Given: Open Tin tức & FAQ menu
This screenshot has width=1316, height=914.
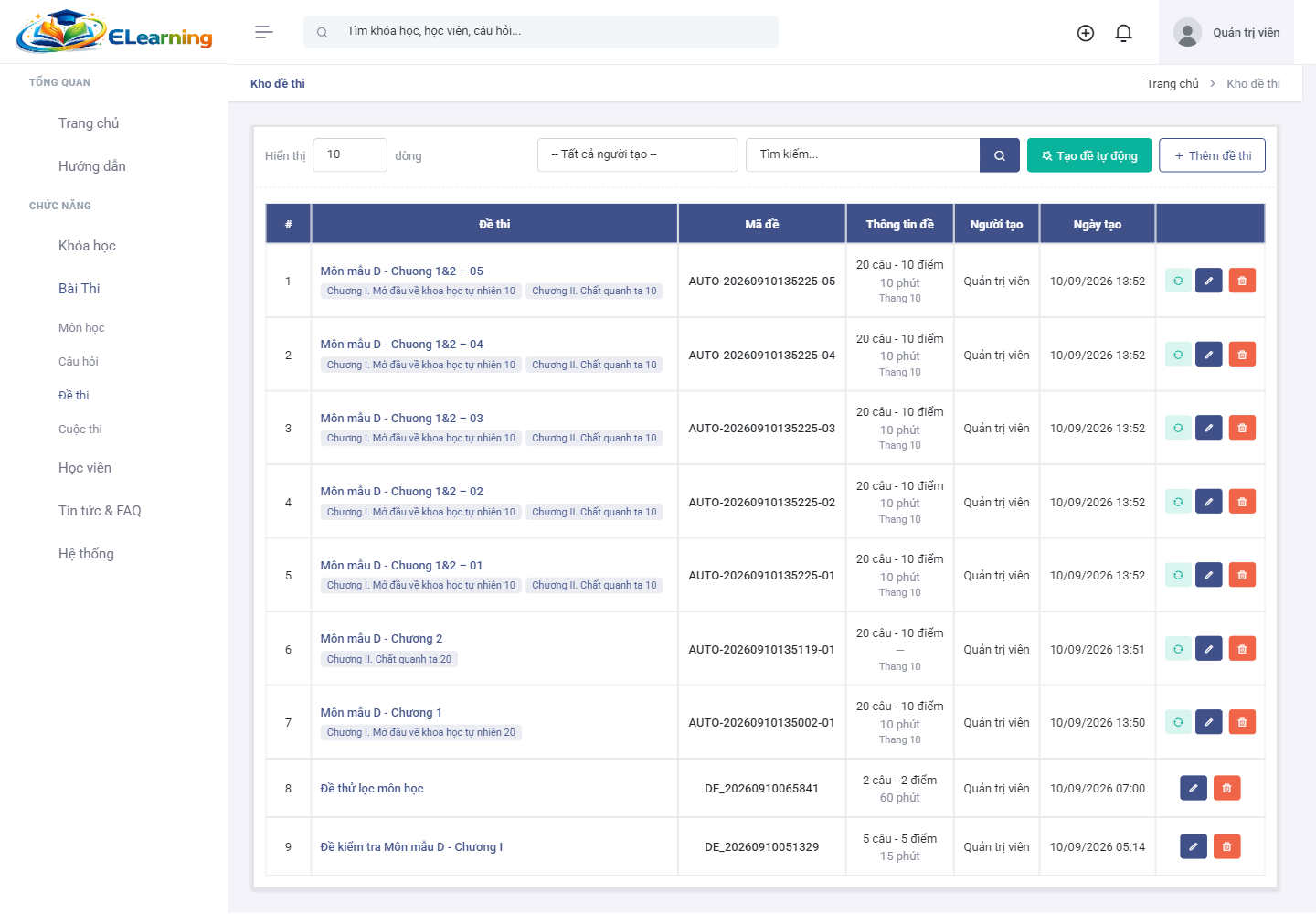Looking at the screenshot, I should tap(100, 511).
